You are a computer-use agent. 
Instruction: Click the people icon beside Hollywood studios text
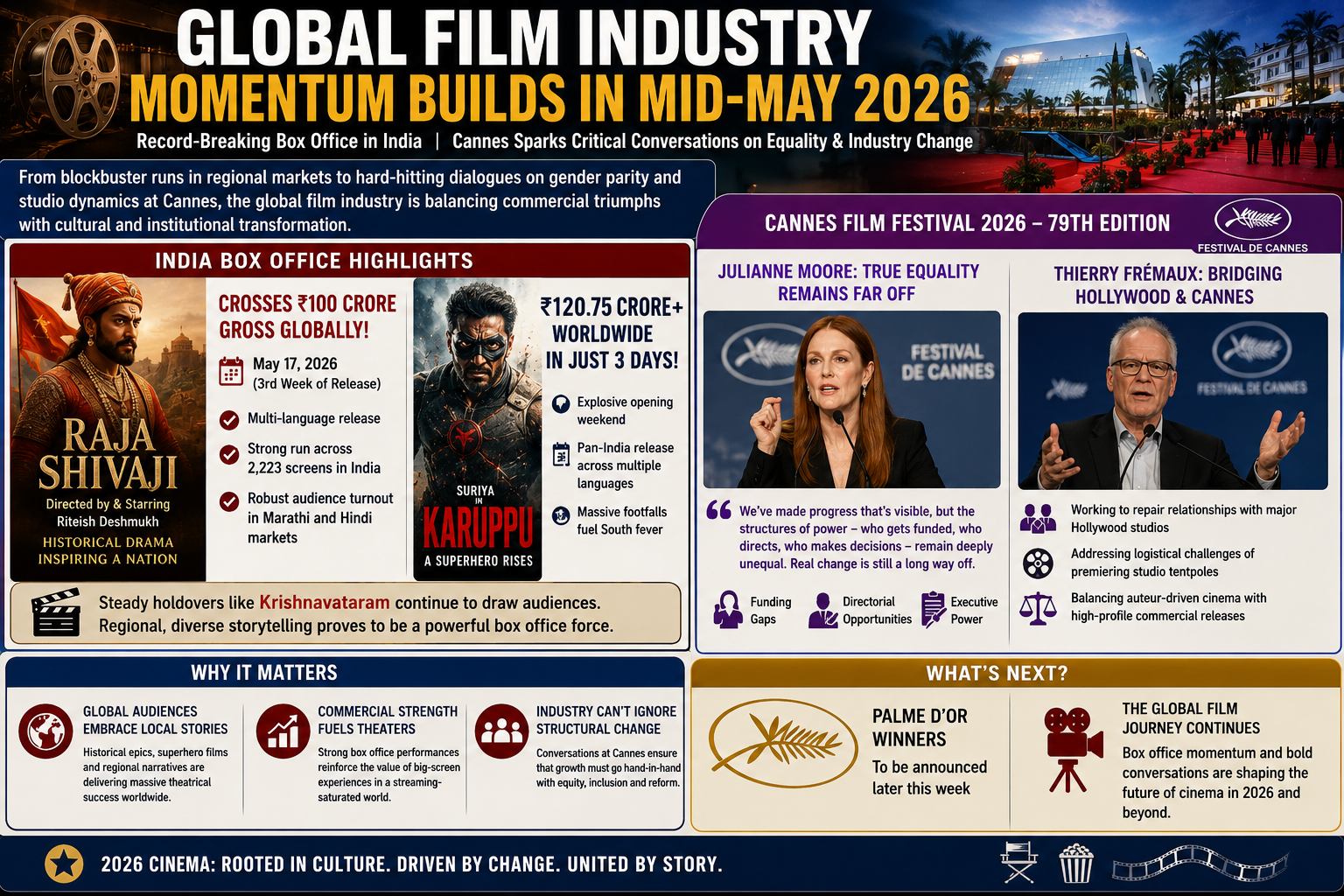coord(1038,518)
